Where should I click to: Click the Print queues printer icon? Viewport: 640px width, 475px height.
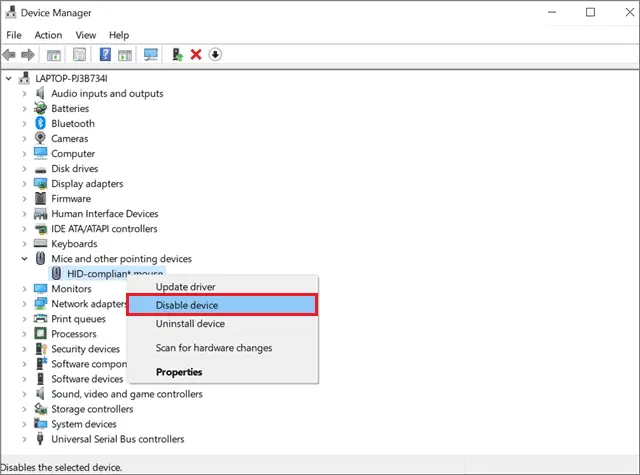(x=40, y=318)
